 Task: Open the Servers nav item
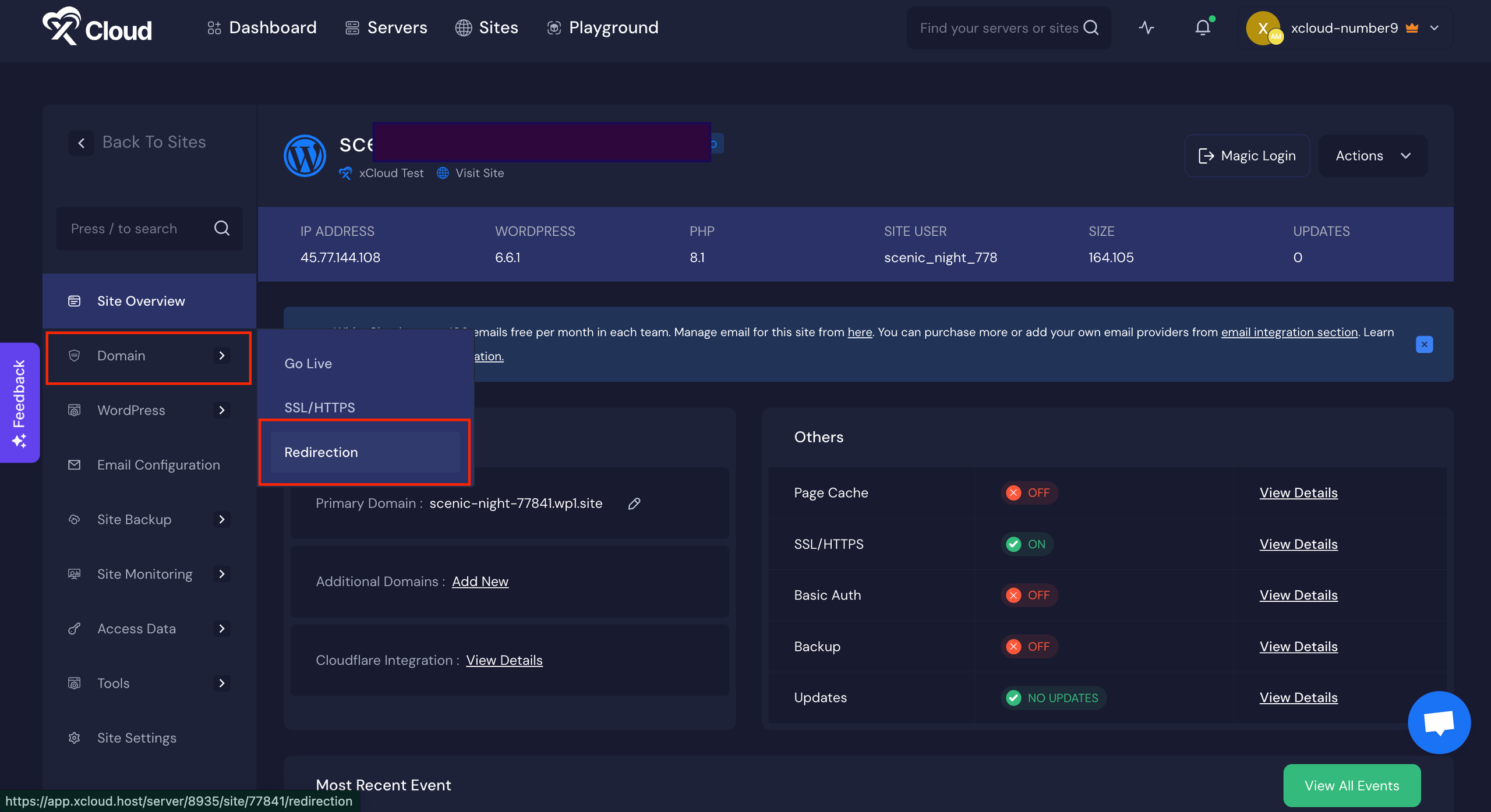pyautogui.click(x=386, y=27)
